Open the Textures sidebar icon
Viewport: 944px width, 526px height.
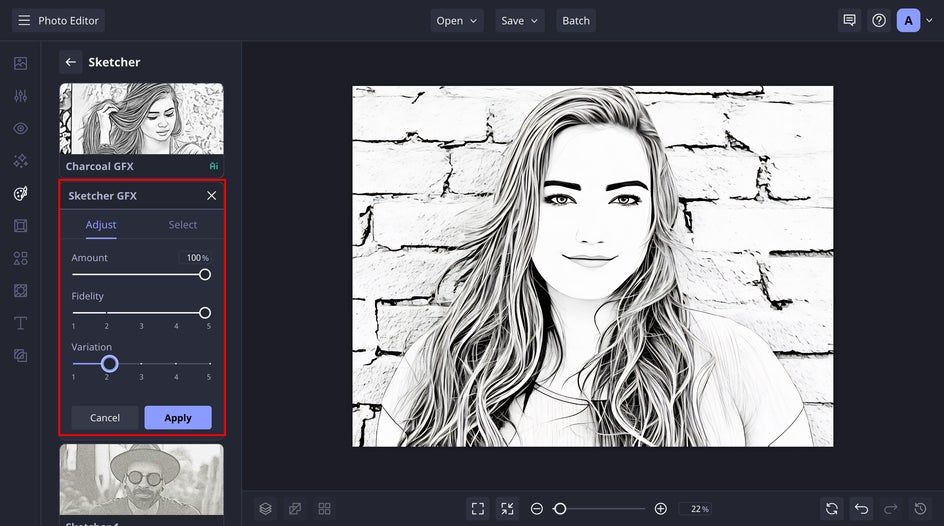(20, 356)
